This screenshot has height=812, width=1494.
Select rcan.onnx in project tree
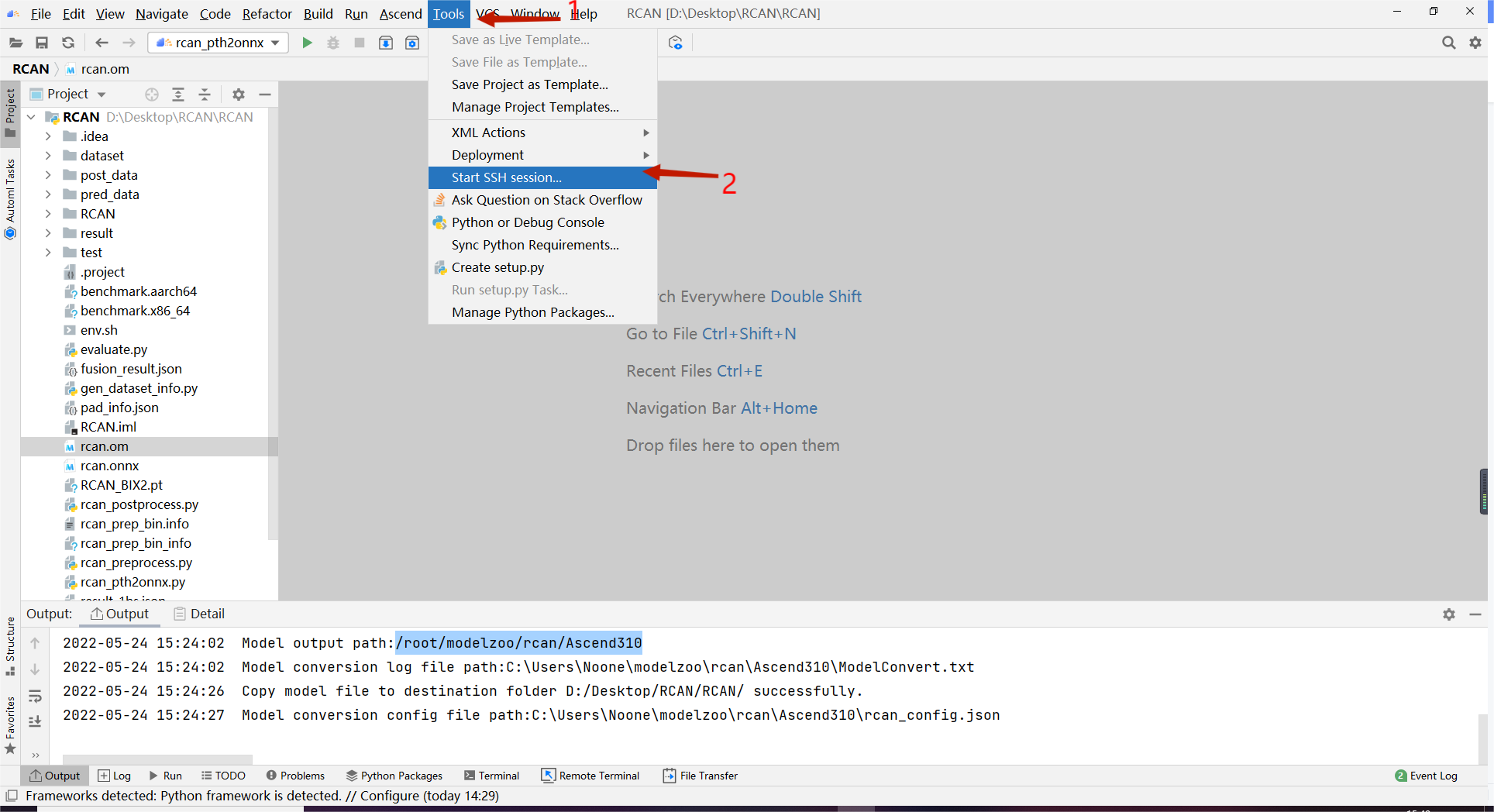(110, 466)
